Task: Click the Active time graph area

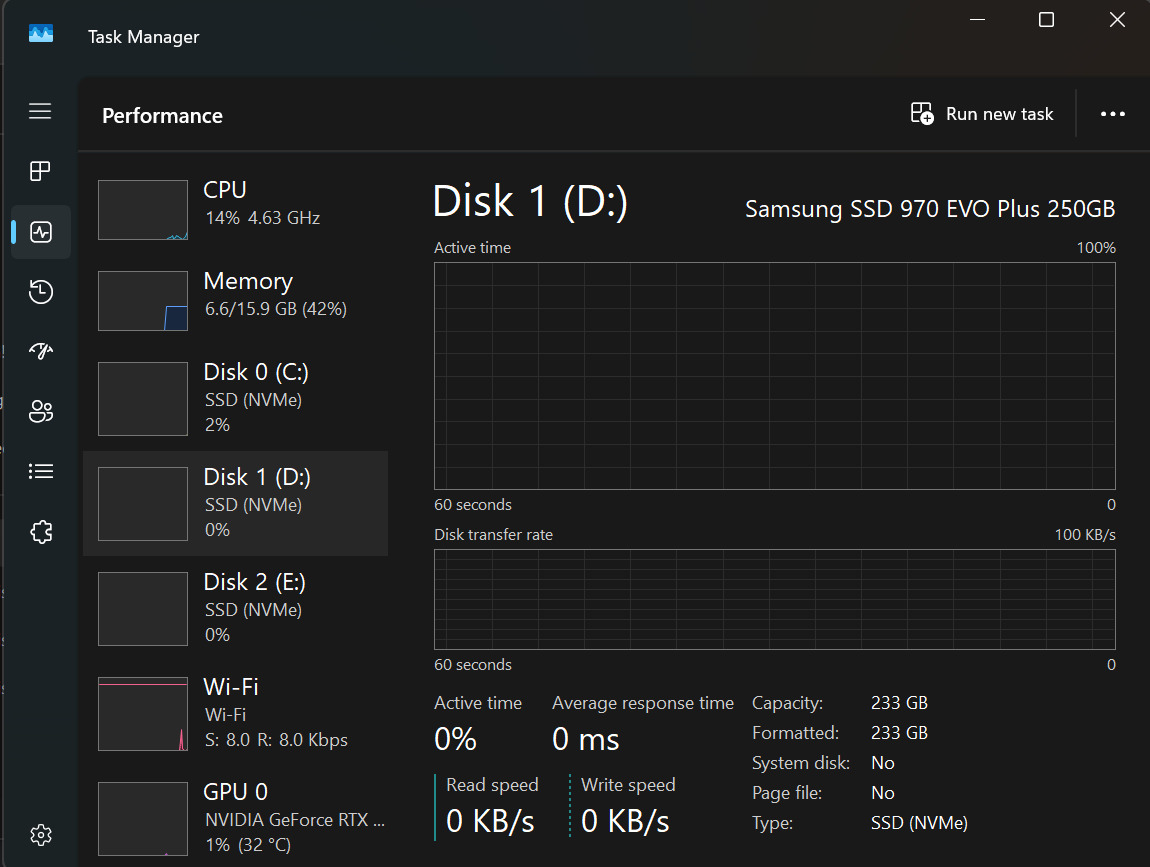Action: tap(774, 376)
